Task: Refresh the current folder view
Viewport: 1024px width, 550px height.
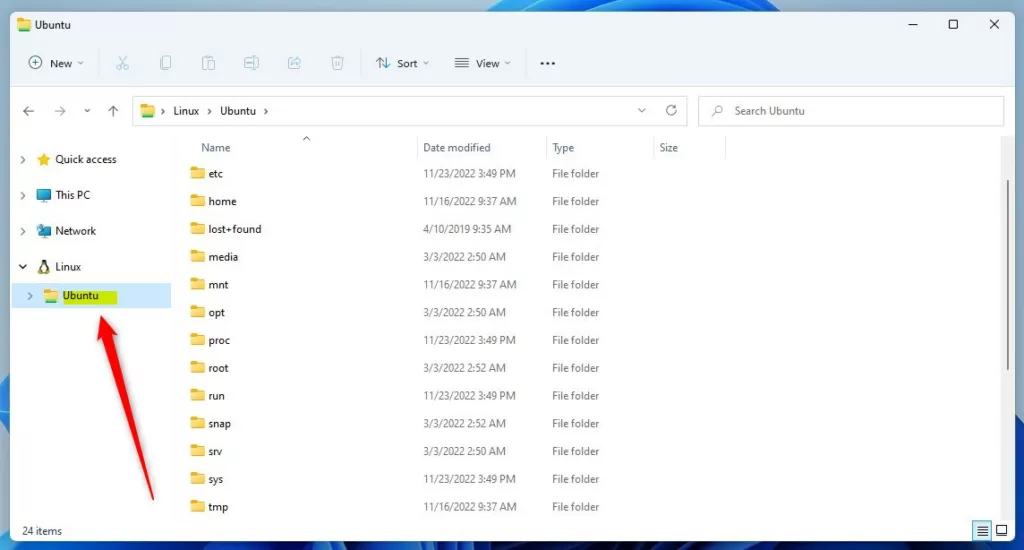Action: (x=671, y=111)
